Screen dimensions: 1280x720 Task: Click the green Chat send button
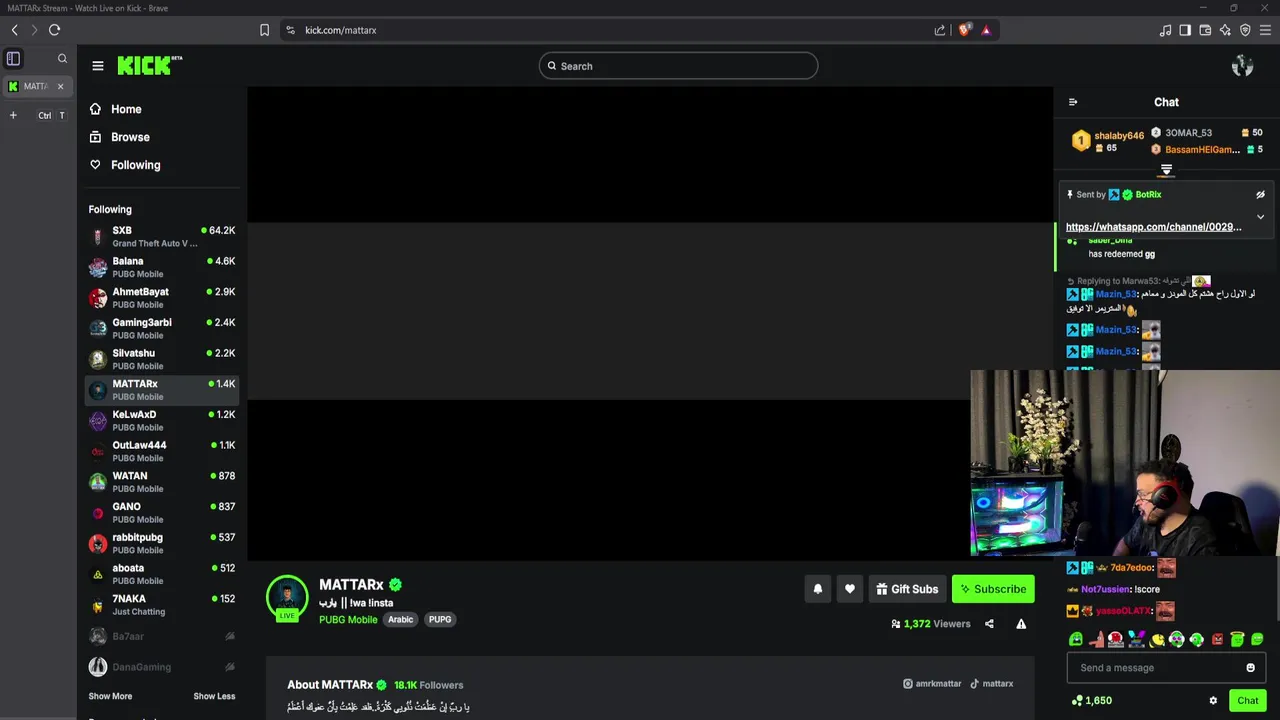[1247, 700]
